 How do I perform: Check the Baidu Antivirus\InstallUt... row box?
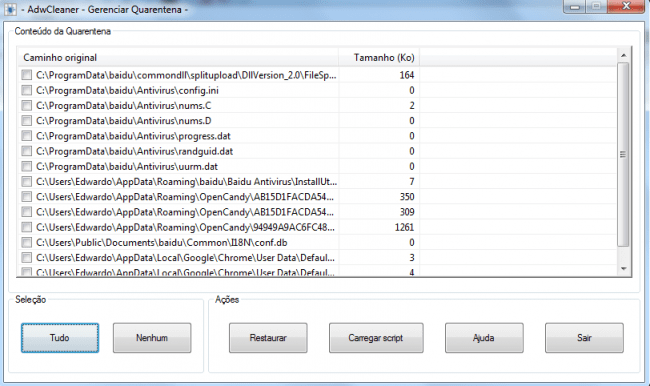pyautogui.click(x=27, y=182)
